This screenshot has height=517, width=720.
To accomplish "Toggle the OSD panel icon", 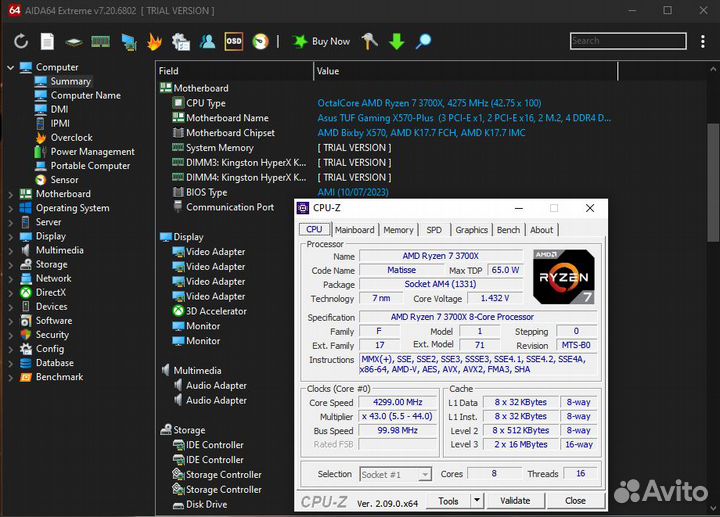I will [234, 41].
